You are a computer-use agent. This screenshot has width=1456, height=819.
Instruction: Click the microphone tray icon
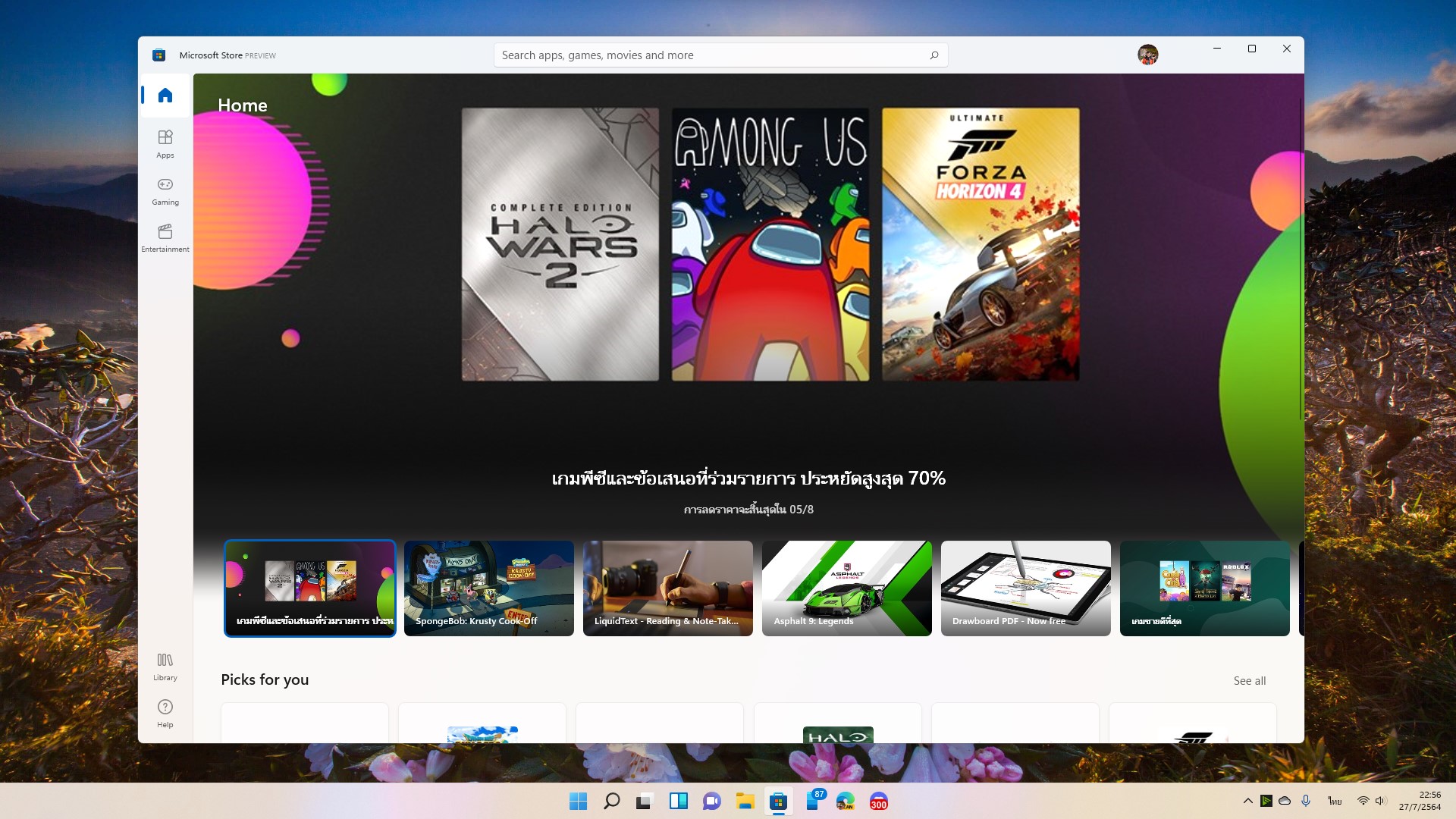pyautogui.click(x=1306, y=801)
